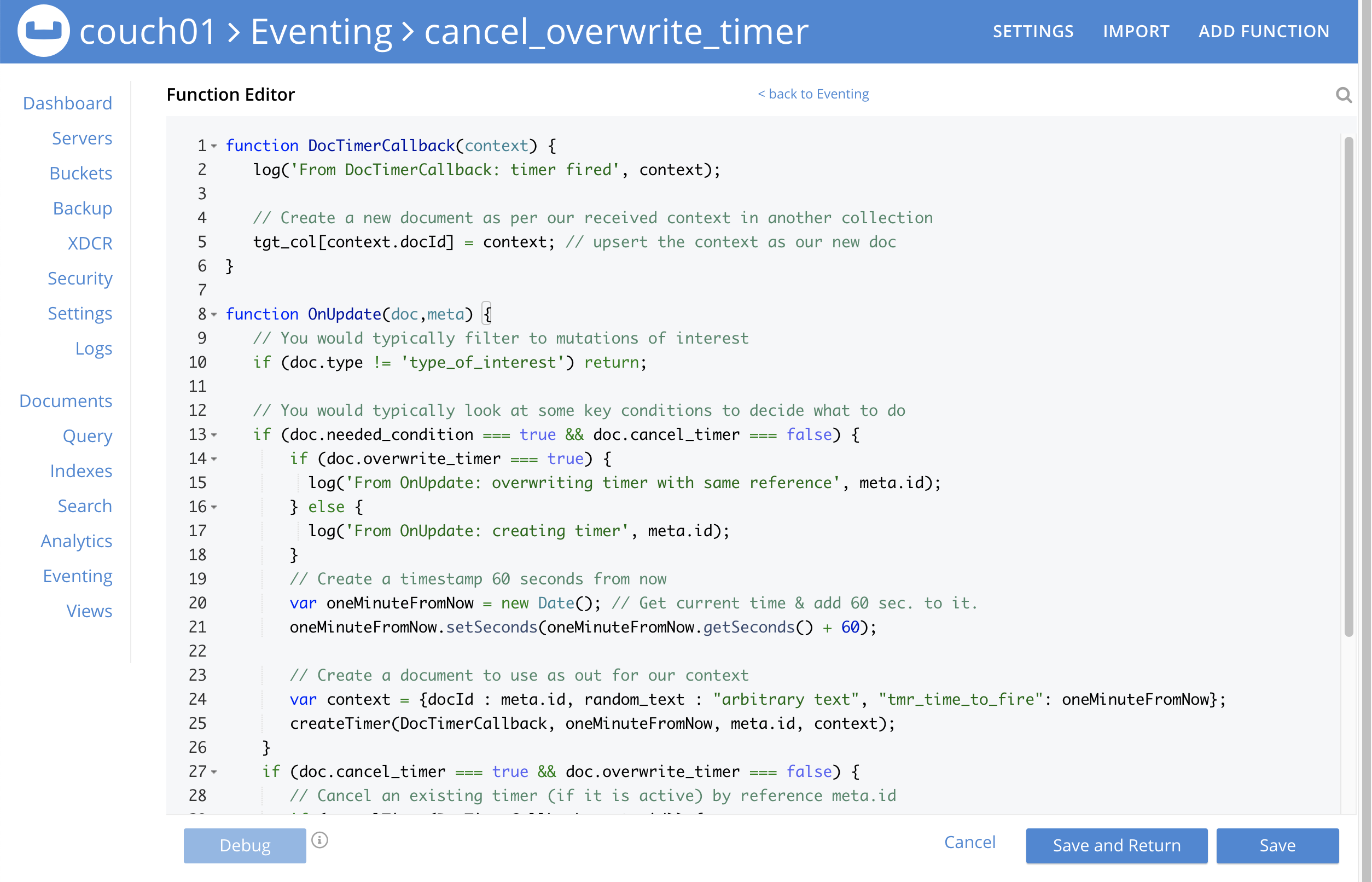The height and width of the screenshot is (882, 1372).
Task: Click the Save button
Action: 1278,845
